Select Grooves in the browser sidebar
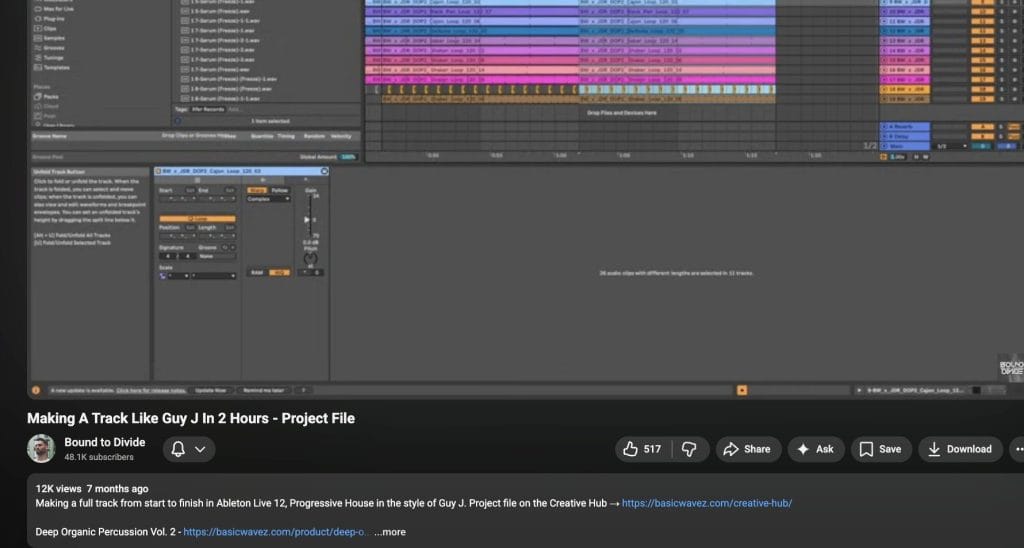Viewport: 1024px width, 548px height. click(55, 47)
